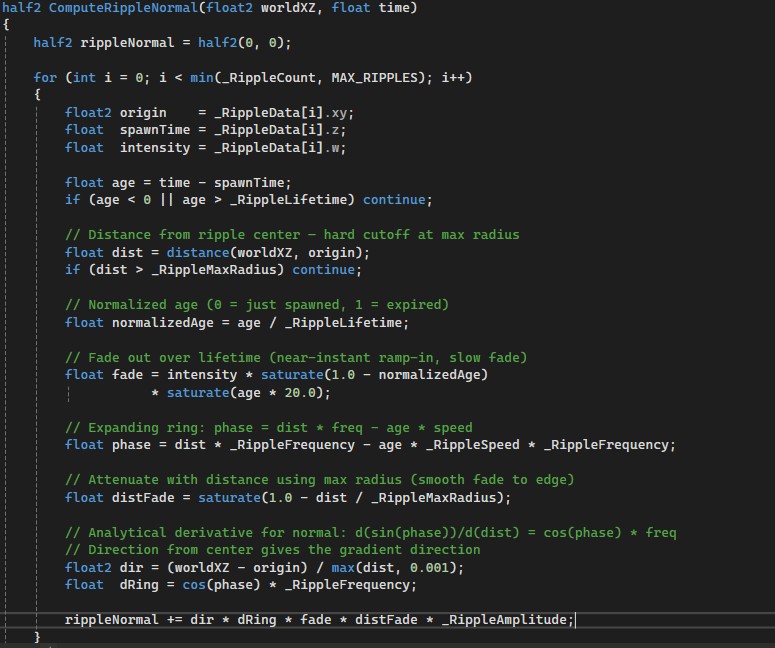Click the 'Normalized age' comment line

pos(257,305)
